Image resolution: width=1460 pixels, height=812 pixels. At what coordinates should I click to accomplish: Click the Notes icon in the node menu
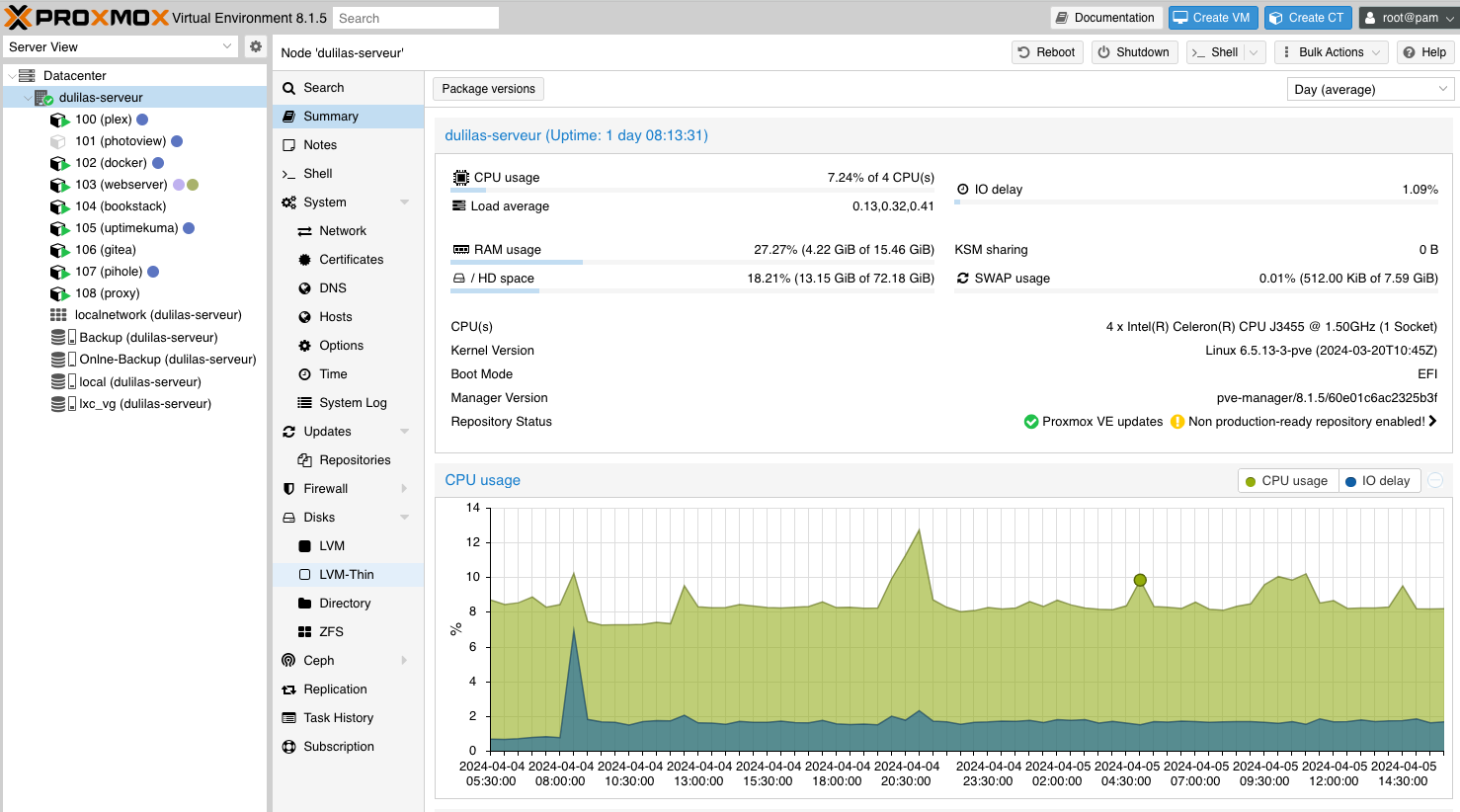[x=289, y=145]
